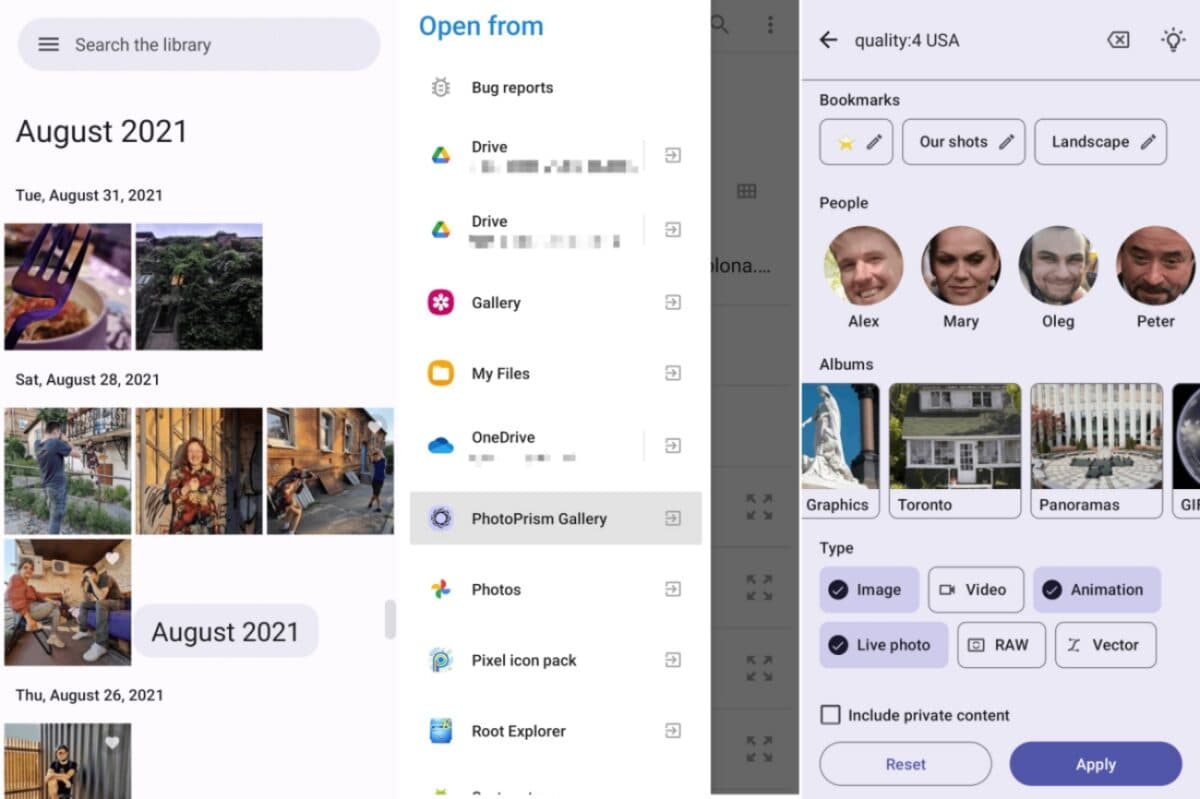This screenshot has width=1200, height=799.
Task: Click the first Drive logo icon
Action: pyautogui.click(x=440, y=155)
